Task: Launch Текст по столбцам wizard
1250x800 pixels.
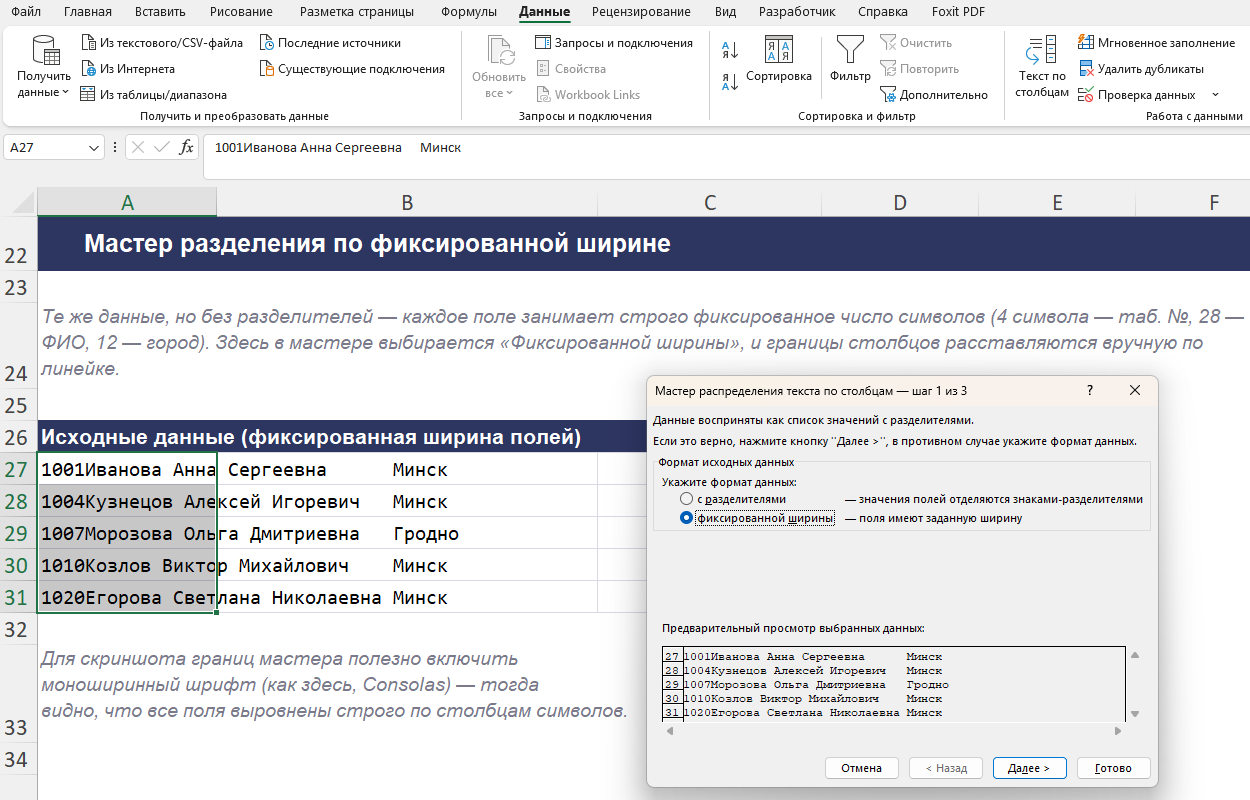Action: (x=1042, y=66)
